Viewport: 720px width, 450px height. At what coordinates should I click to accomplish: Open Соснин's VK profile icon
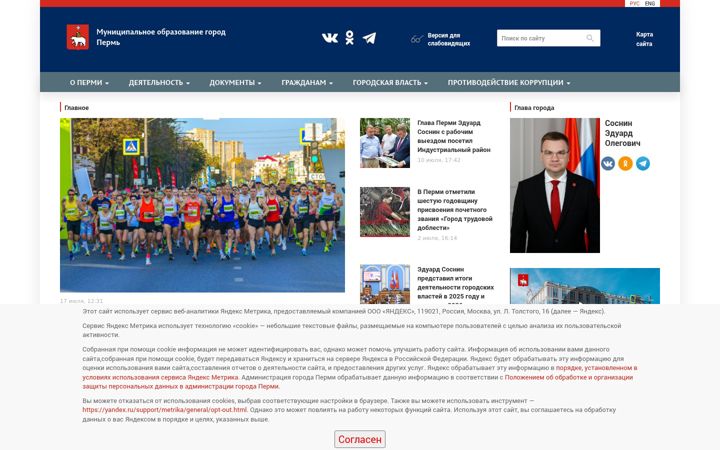point(608,163)
